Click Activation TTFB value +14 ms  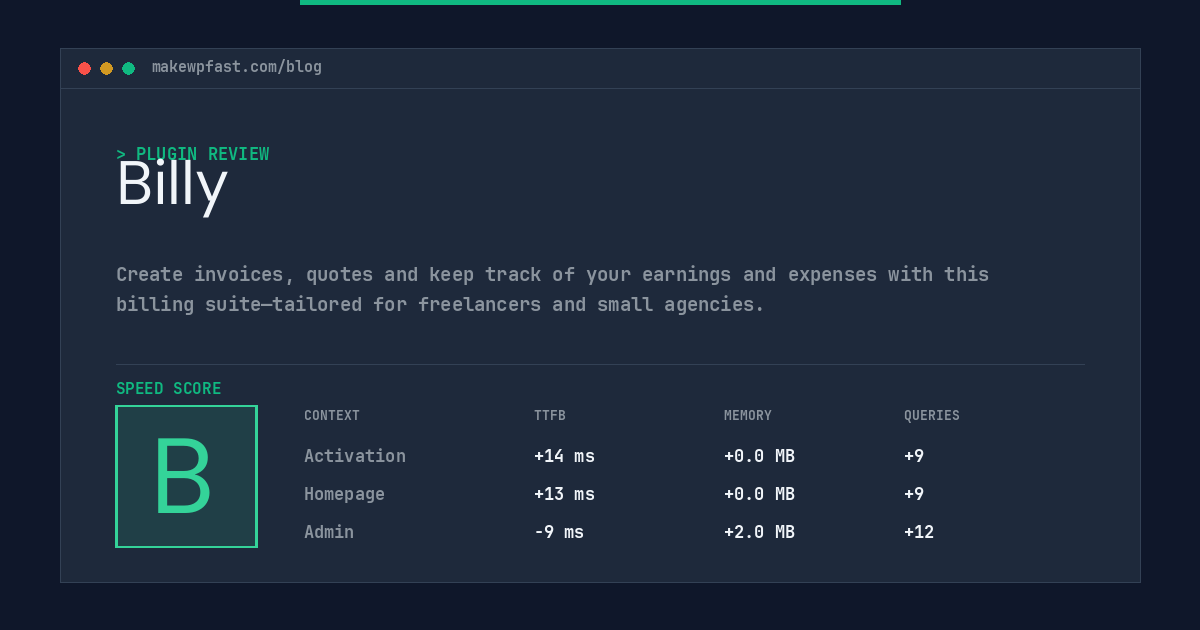[x=564, y=456]
